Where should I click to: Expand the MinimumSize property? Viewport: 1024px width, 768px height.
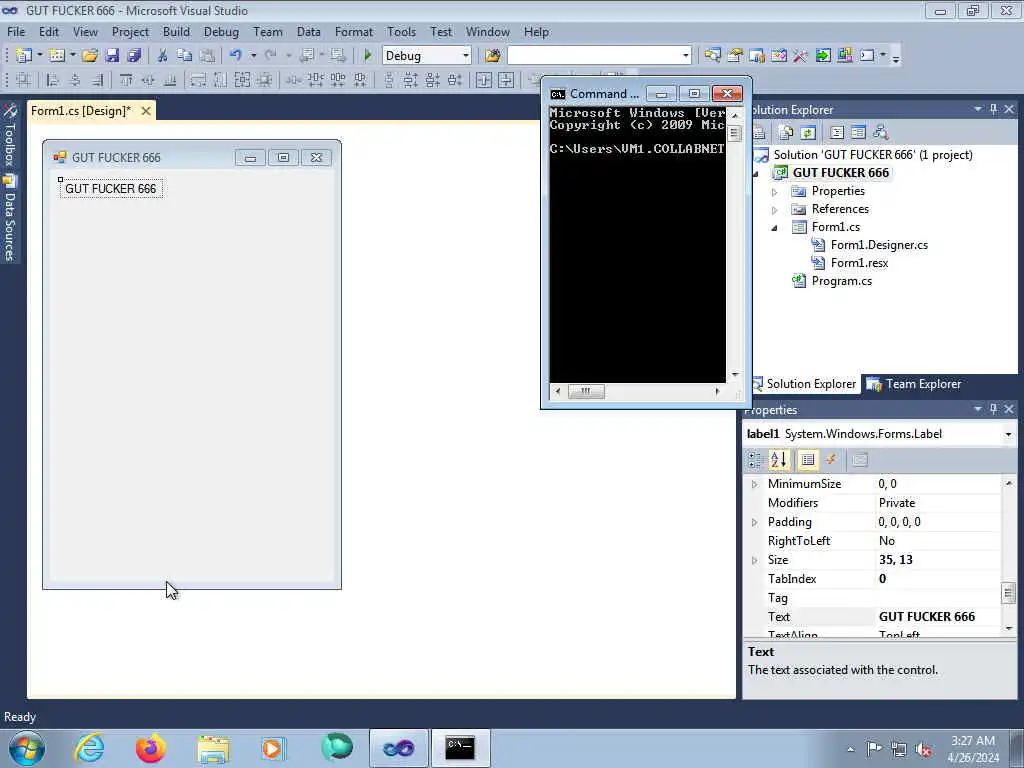[754, 485]
